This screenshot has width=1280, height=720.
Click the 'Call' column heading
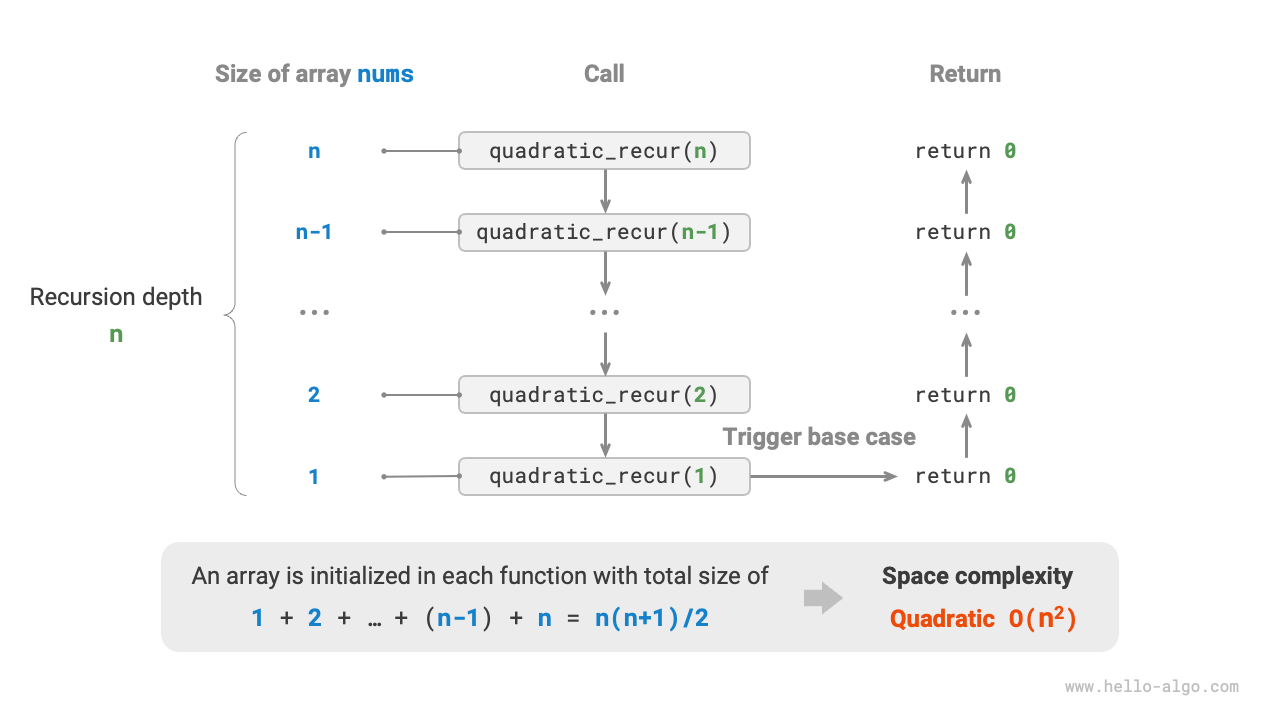[x=604, y=74]
